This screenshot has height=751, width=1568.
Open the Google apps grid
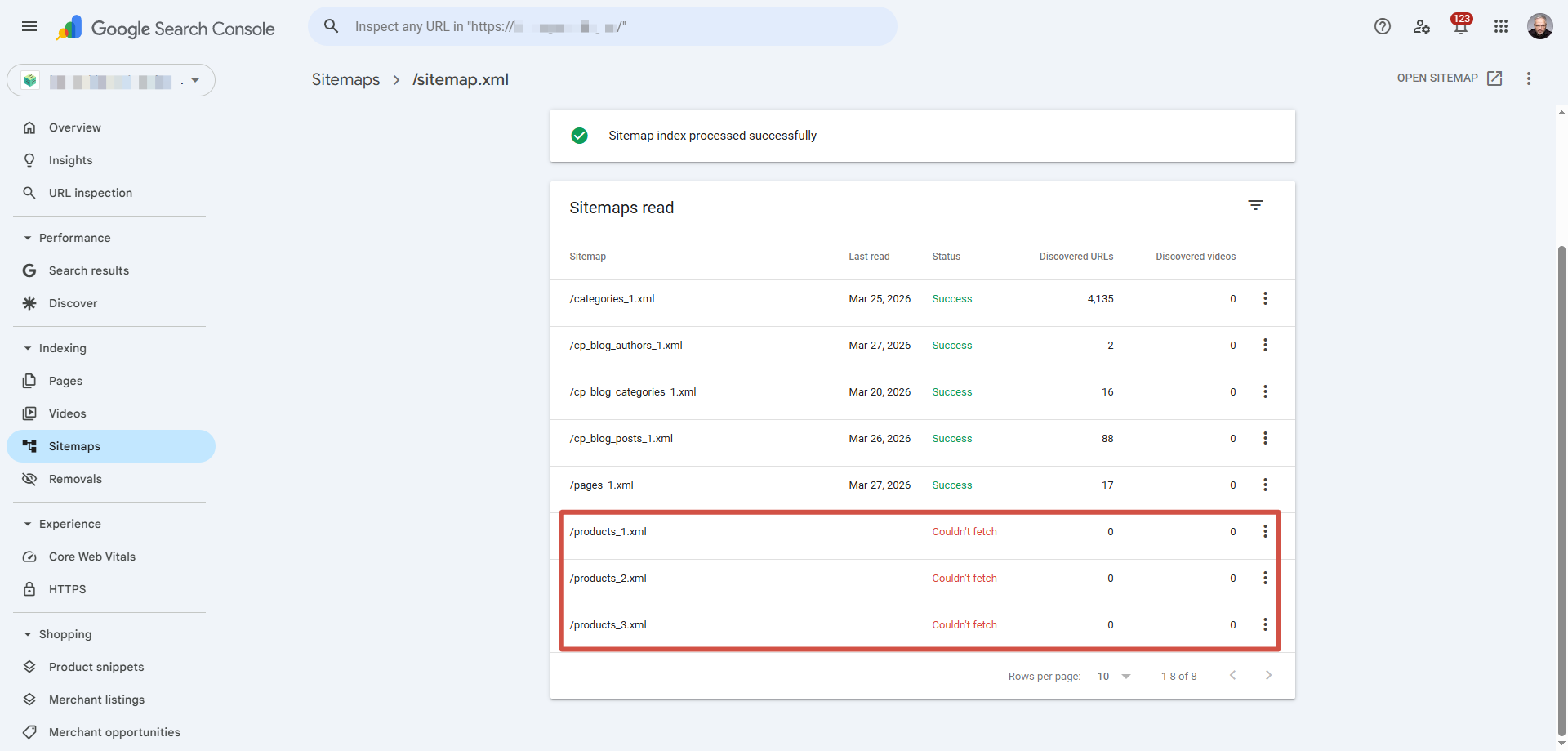[1500, 26]
